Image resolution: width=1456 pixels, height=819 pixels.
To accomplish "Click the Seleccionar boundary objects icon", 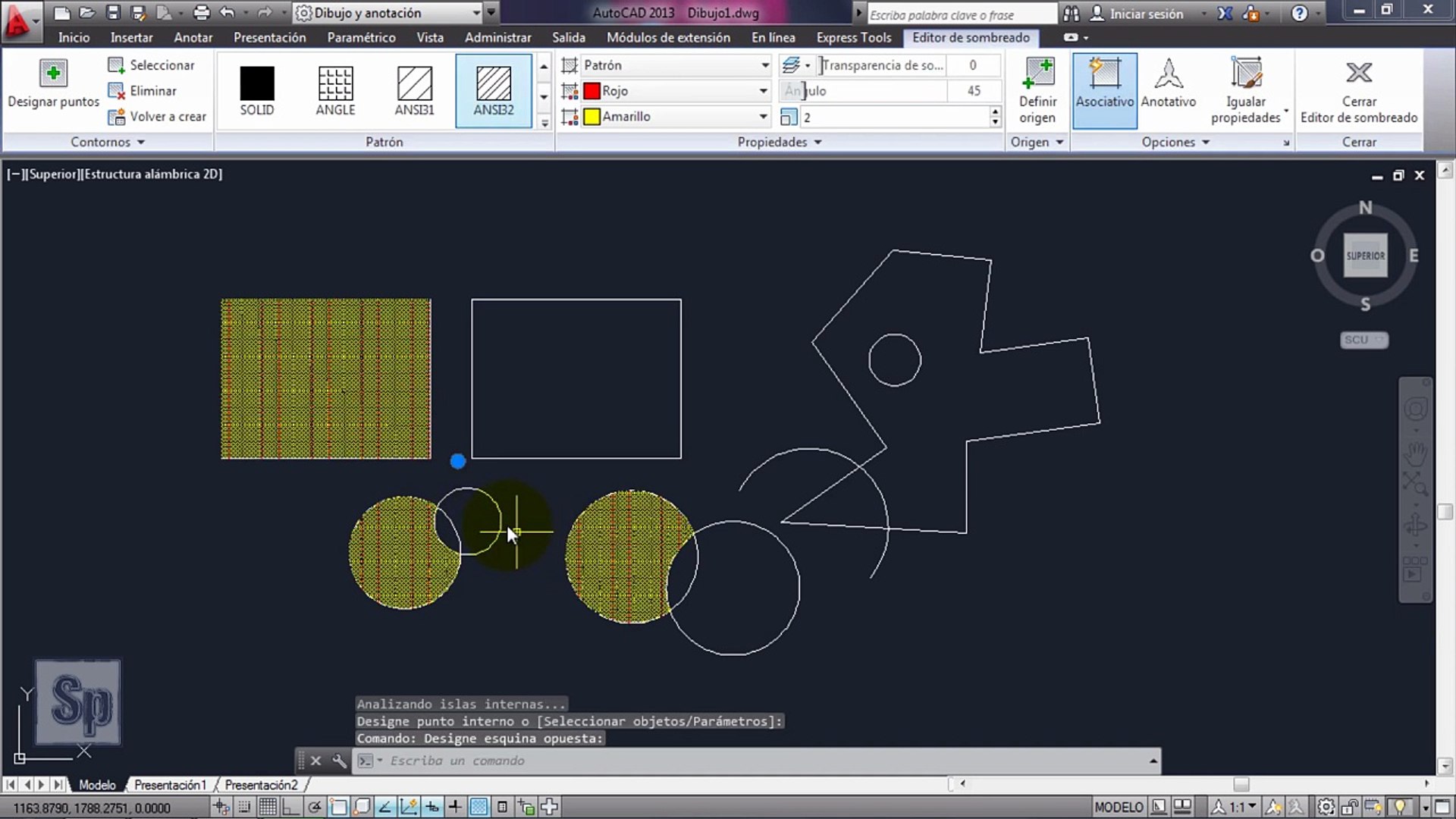I will tap(116, 65).
